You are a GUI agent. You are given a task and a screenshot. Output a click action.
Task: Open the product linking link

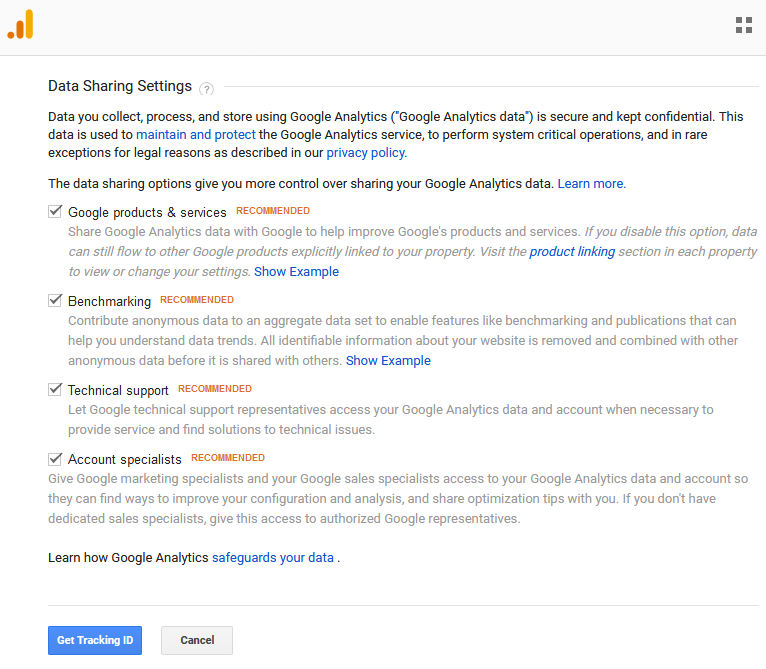pyautogui.click(x=572, y=251)
